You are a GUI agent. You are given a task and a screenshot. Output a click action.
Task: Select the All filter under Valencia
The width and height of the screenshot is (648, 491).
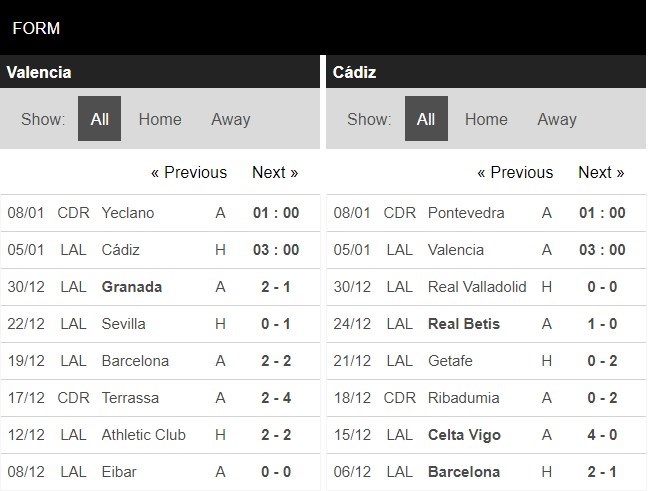[x=99, y=119]
